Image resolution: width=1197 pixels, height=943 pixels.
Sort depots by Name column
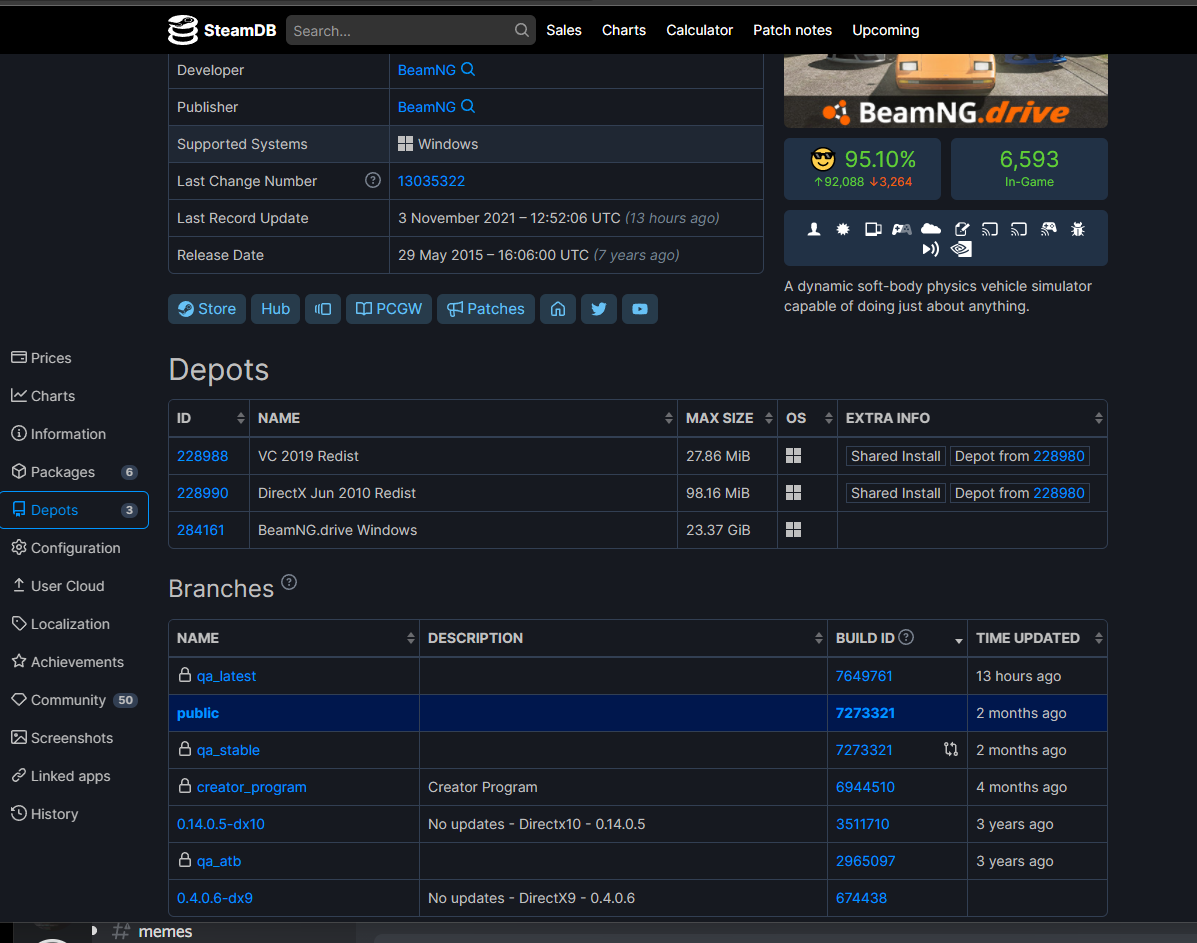pos(463,418)
